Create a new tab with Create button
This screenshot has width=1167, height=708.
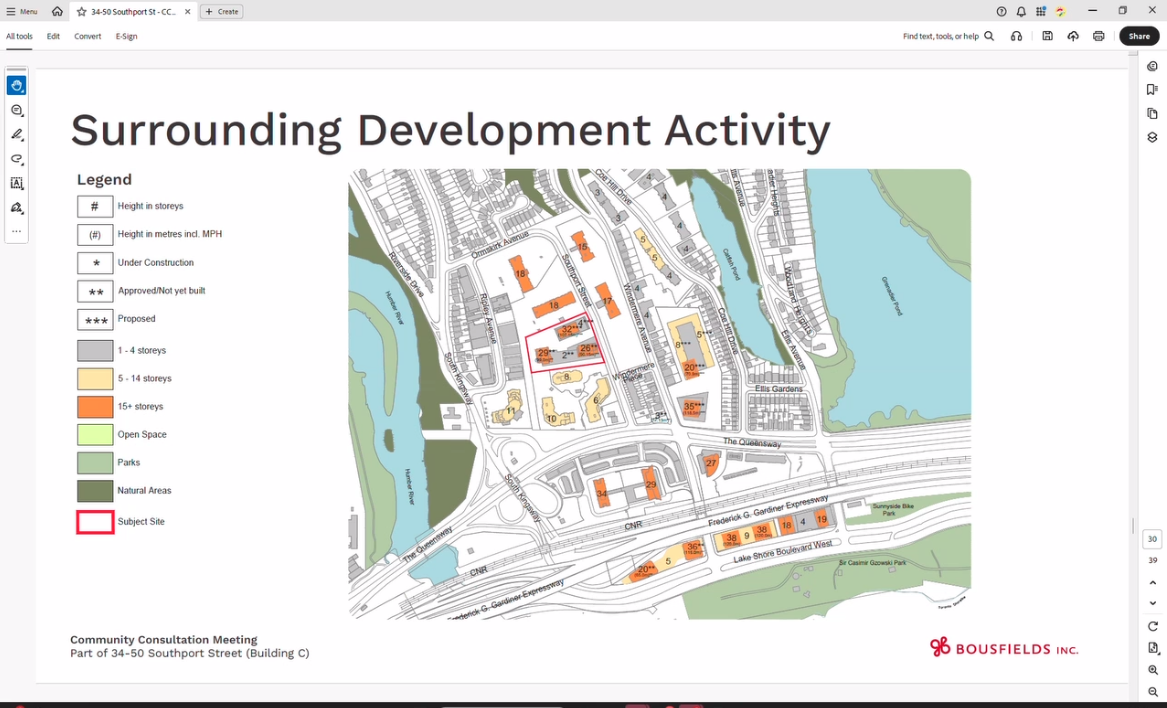pyautogui.click(x=222, y=12)
